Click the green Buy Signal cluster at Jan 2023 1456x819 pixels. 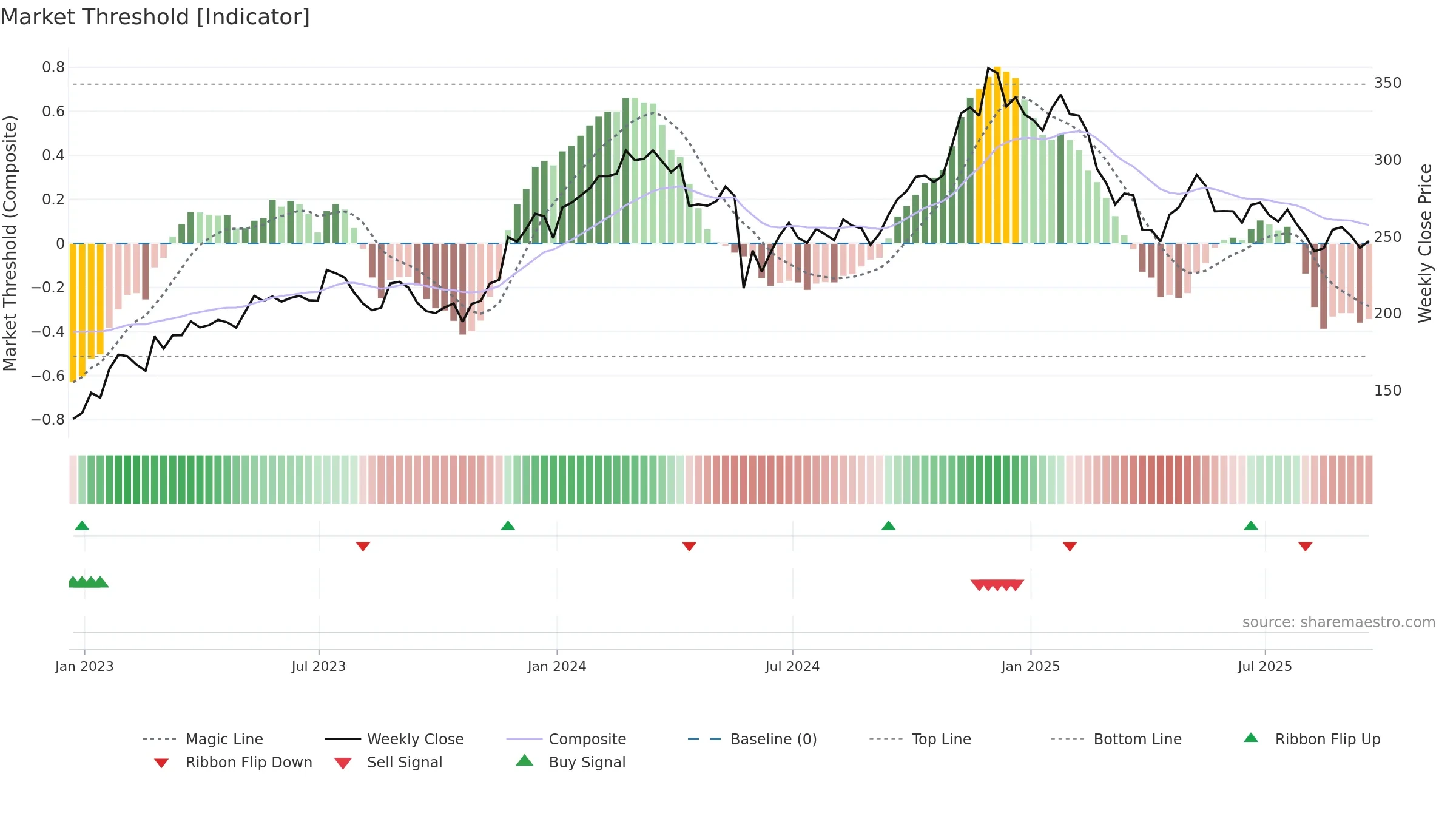pyautogui.click(x=89, y=582)
